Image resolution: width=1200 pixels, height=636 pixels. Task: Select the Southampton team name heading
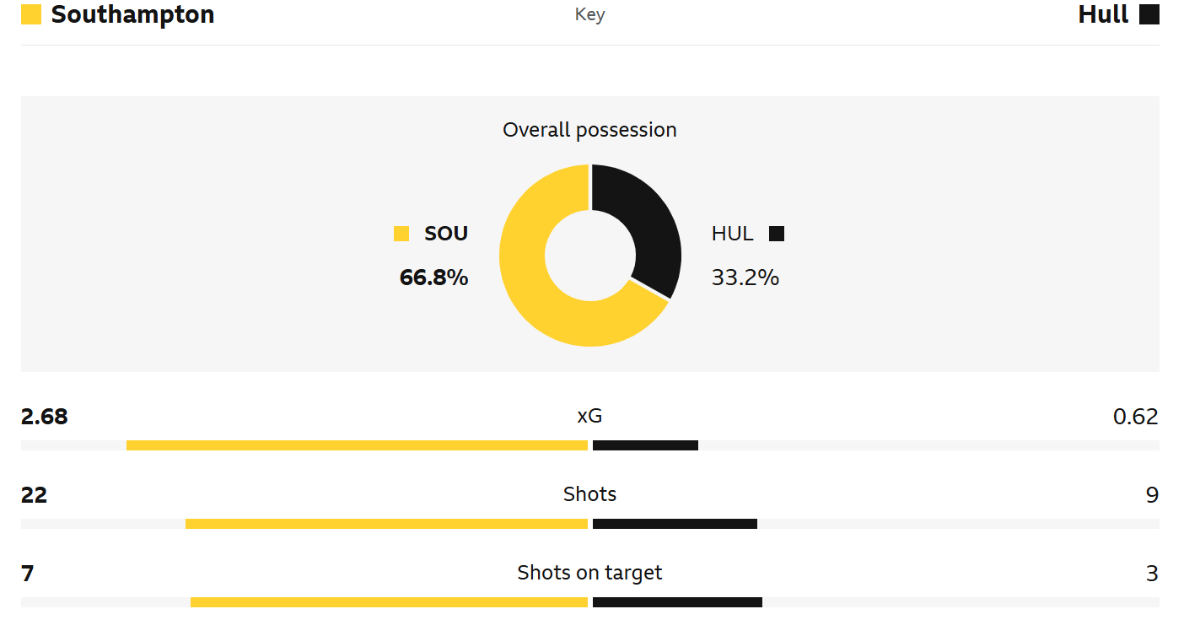click(x=132, y=15)
